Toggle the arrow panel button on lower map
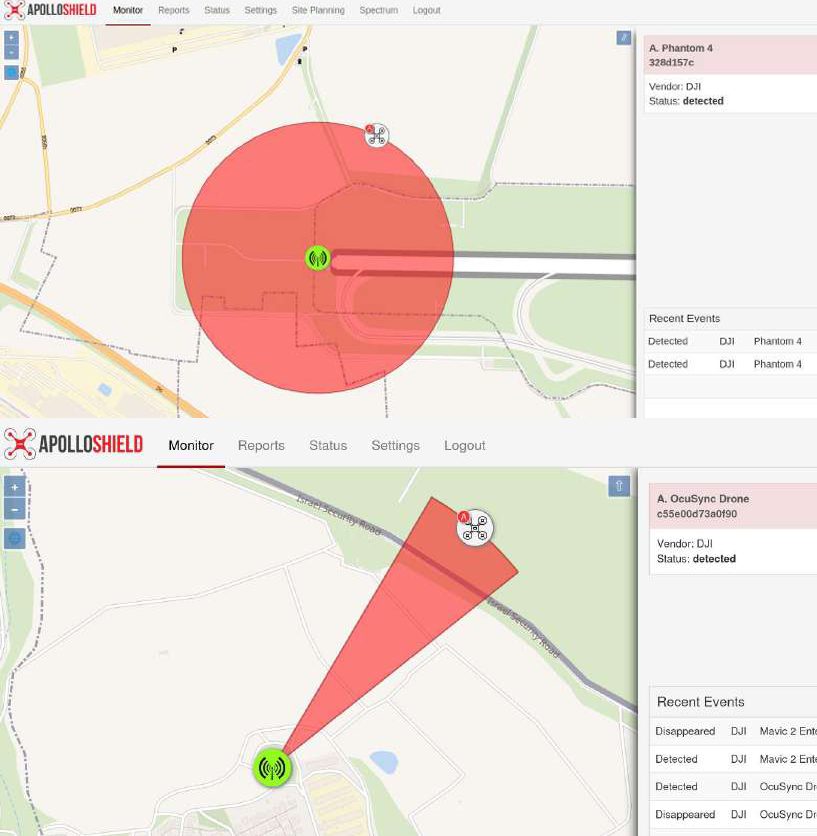817x836 pixels. coord(619,486)
